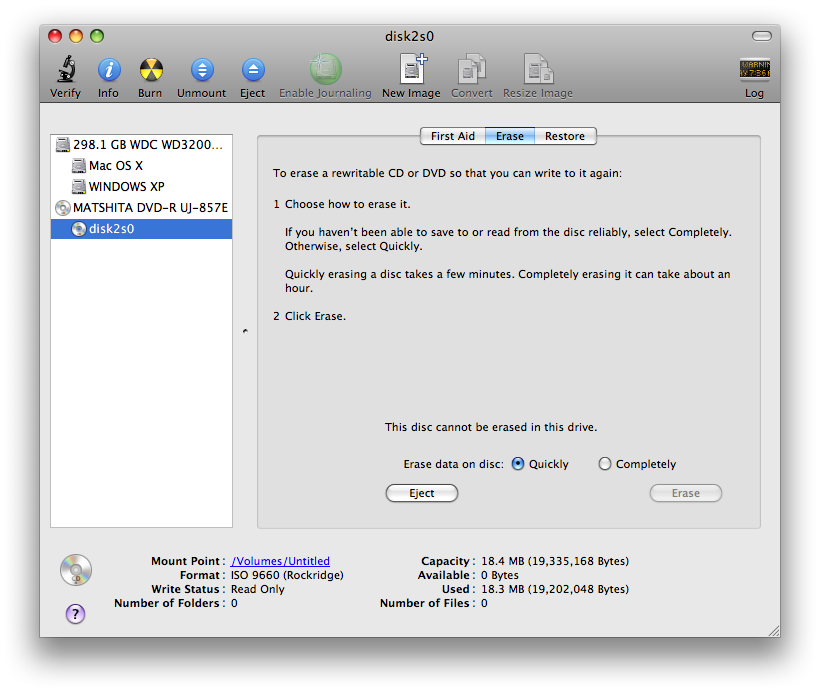Click the disc icon near Mount Point
This screenshot has width=820, height=692.
point(75,569)
